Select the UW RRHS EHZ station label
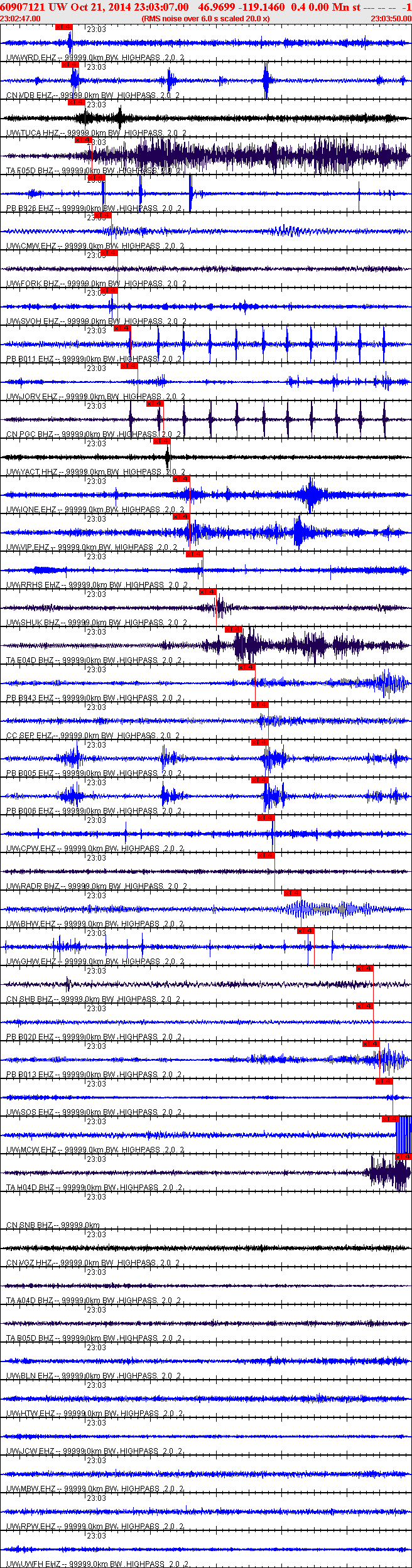 [96, 585]
